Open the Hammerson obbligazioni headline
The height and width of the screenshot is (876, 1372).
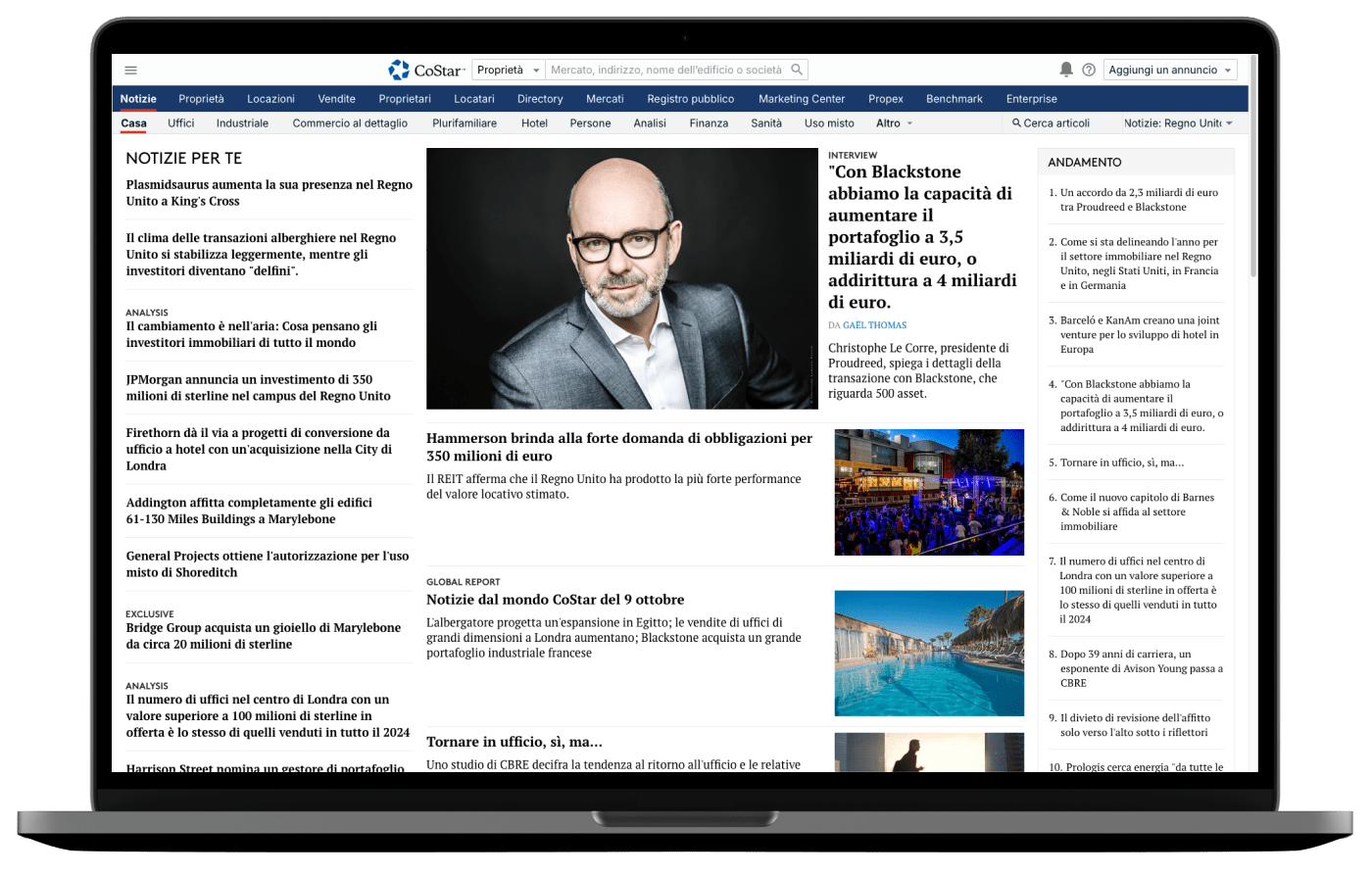click(618, 447)
